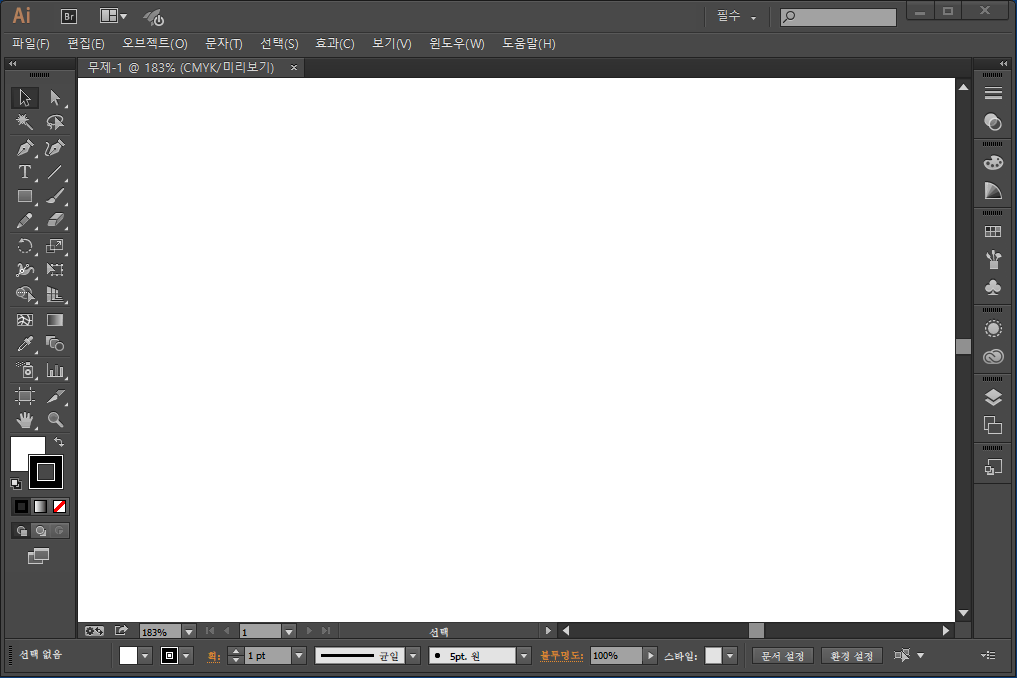Switch to Draw Behind mode

click(41, 531)
